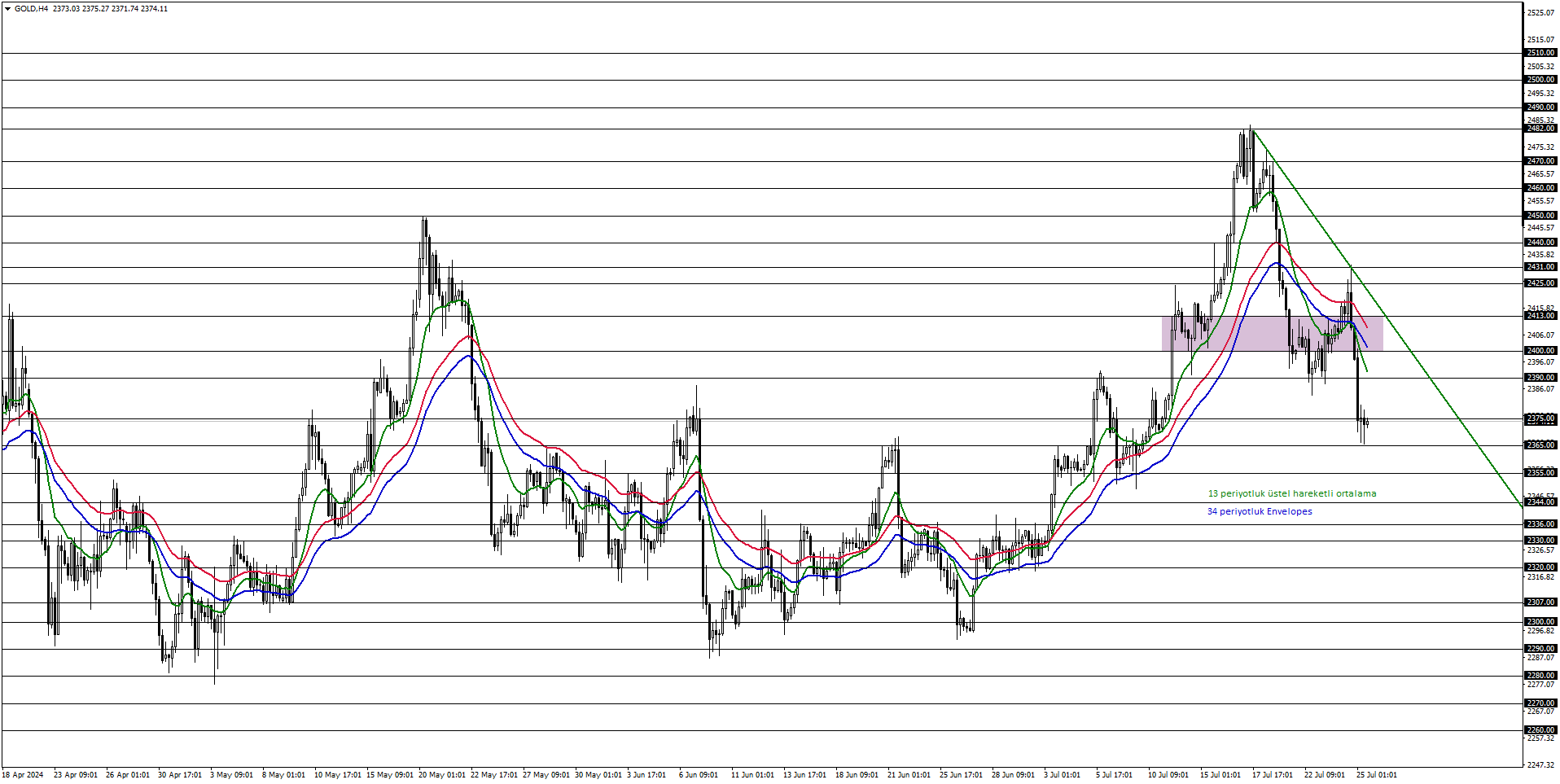Click the 18 Jun 09:01 time label
Viewport: 1560px width, 784px height.
tap(857, 775)
